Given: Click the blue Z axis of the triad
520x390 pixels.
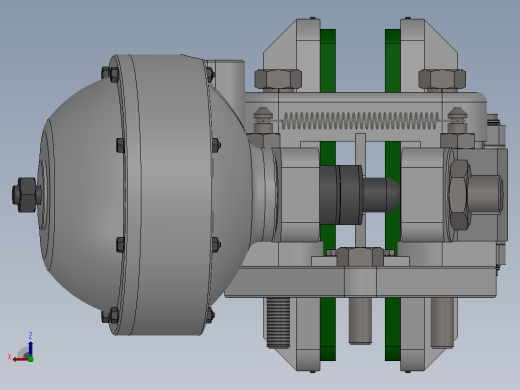Looking at the screenshot, I should point(30,348).
